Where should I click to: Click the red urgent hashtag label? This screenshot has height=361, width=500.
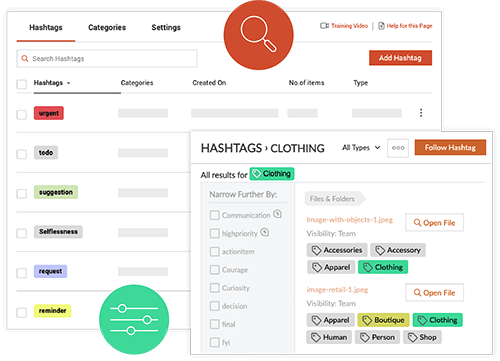[x=49, y=113]
